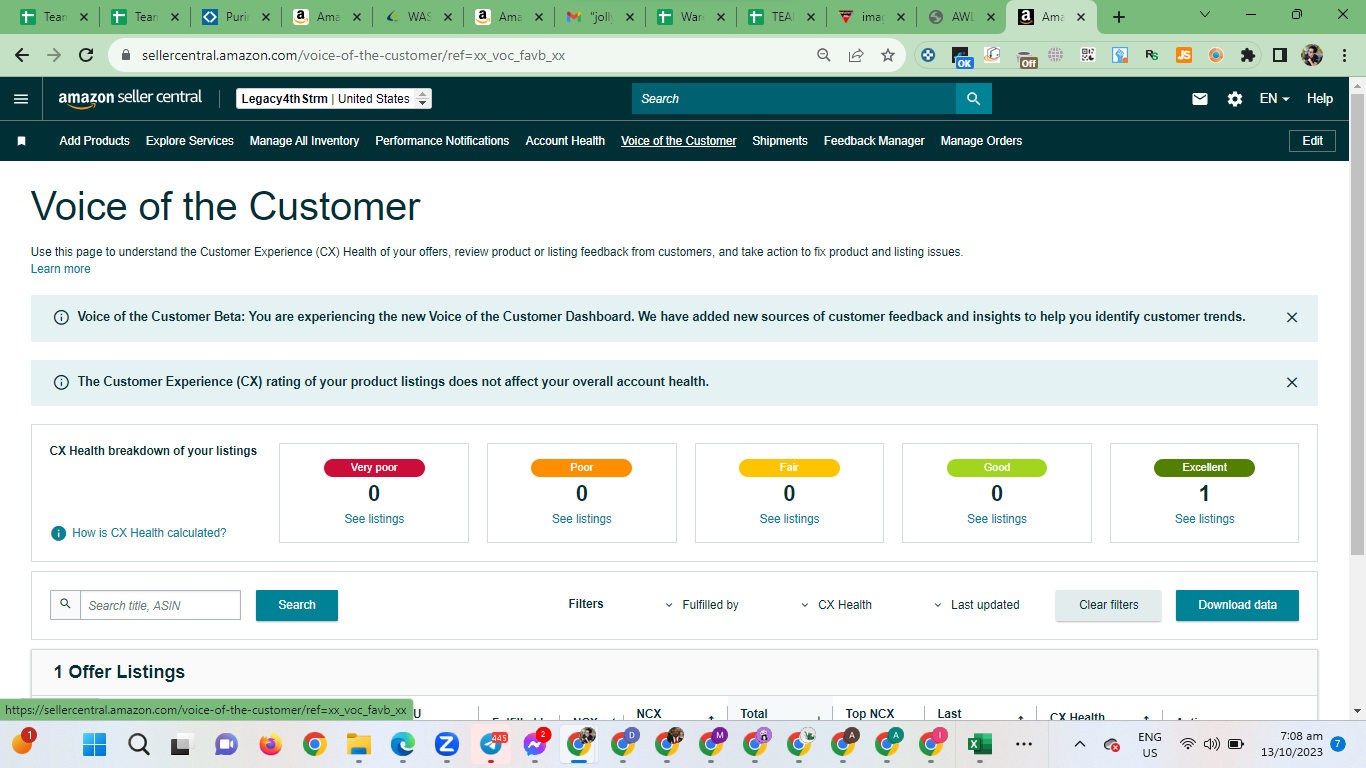The width and height of the screenshot is (1366, 768).
Task: Expand the CX Health filter
Action: 837,605
